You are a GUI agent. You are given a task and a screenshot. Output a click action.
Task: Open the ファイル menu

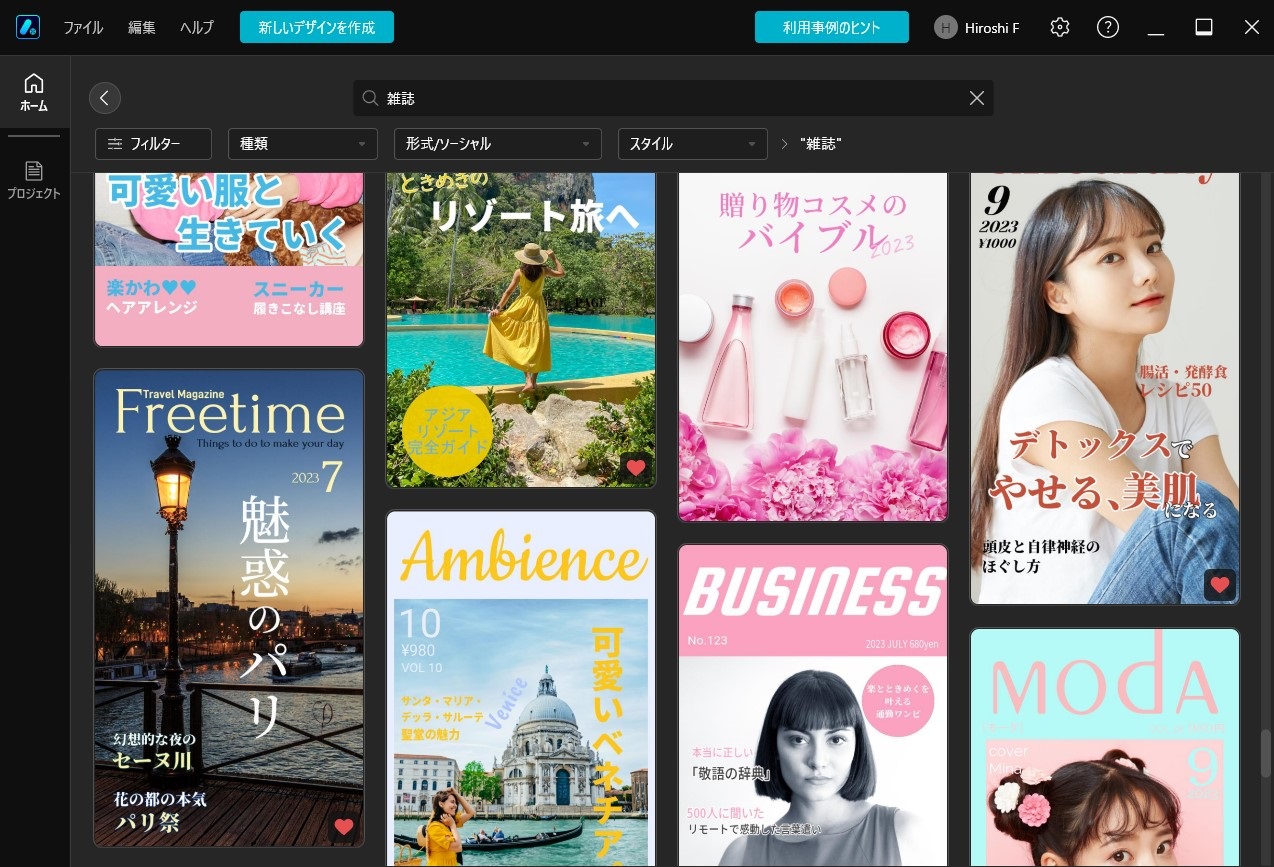pos(83,27)
